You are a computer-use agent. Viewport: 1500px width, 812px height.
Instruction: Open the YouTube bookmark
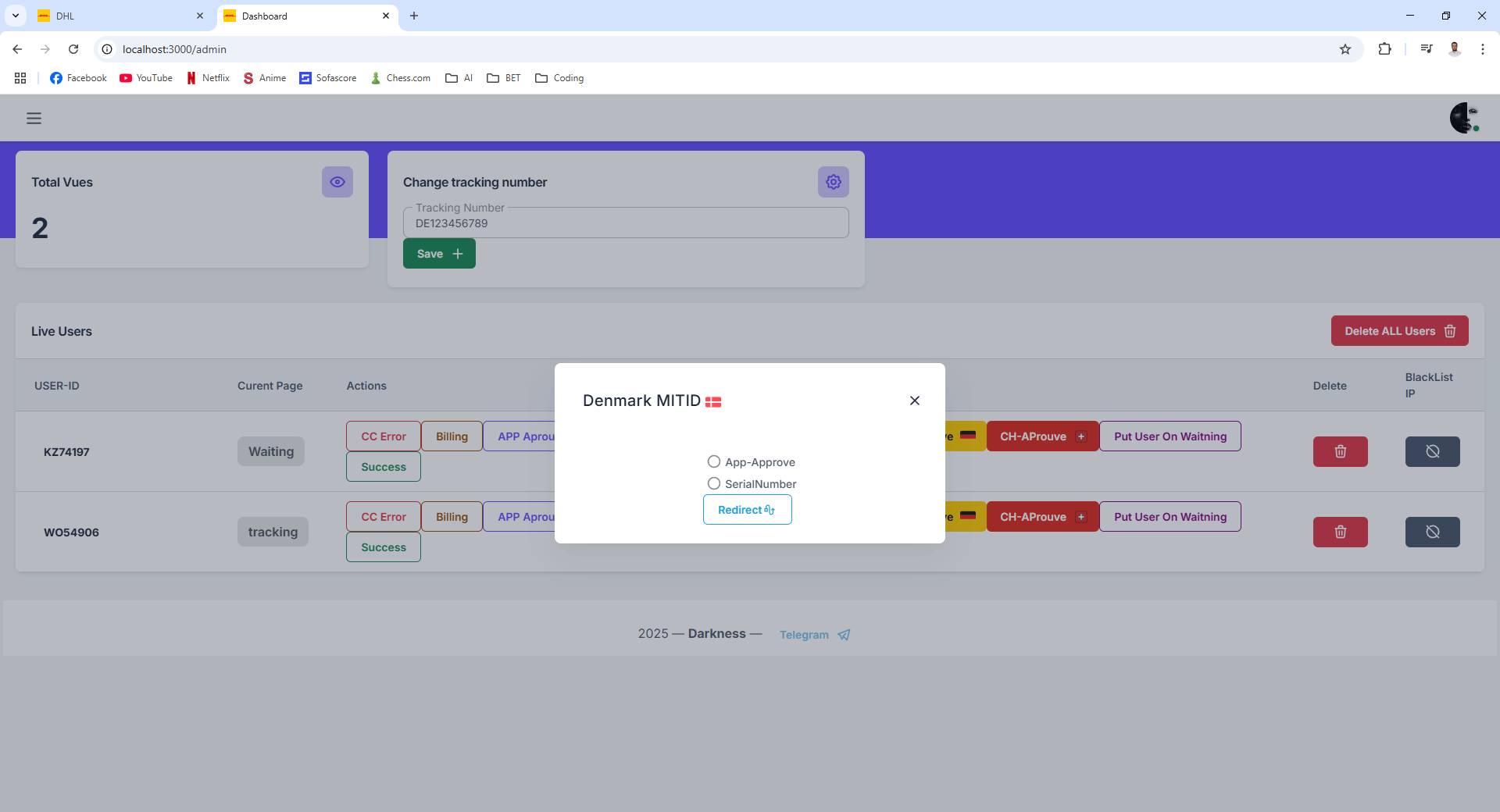146,78
